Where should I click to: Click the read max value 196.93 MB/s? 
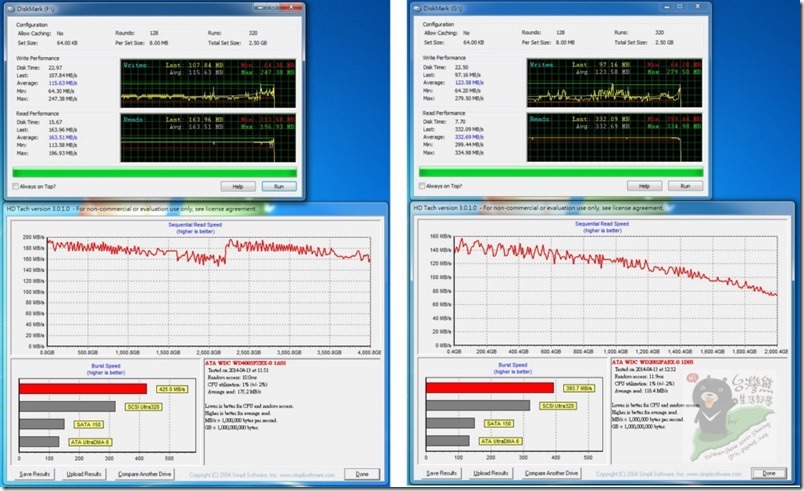(x=63, y=153)
